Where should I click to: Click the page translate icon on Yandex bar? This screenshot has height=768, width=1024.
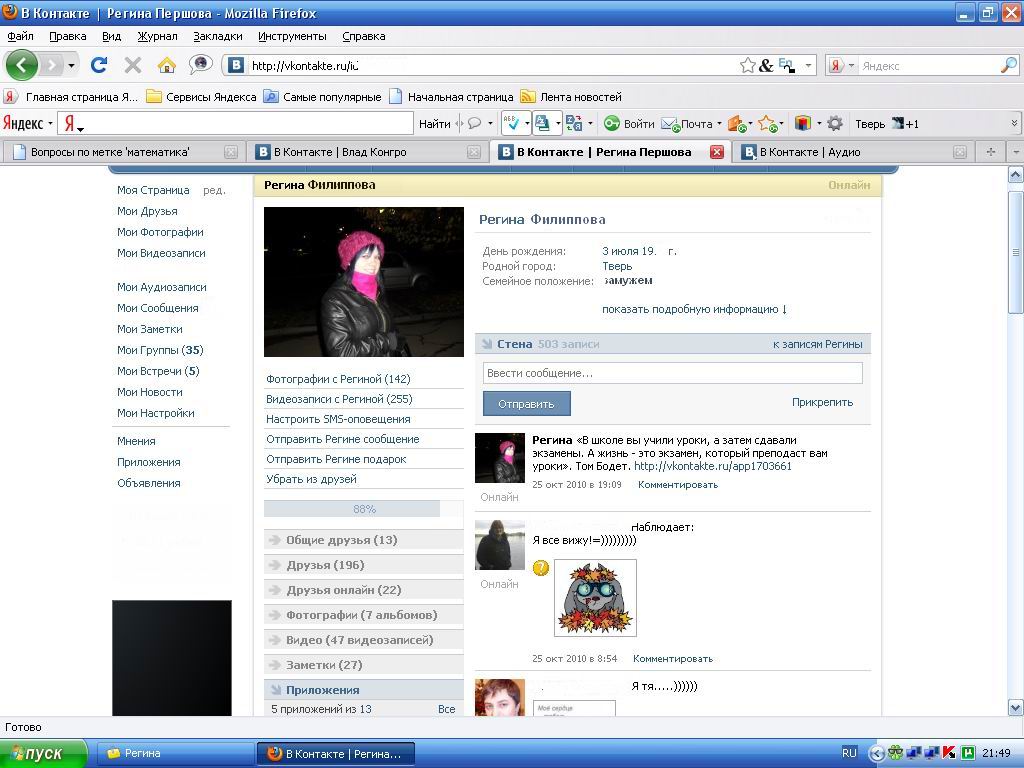pos(542,123)
